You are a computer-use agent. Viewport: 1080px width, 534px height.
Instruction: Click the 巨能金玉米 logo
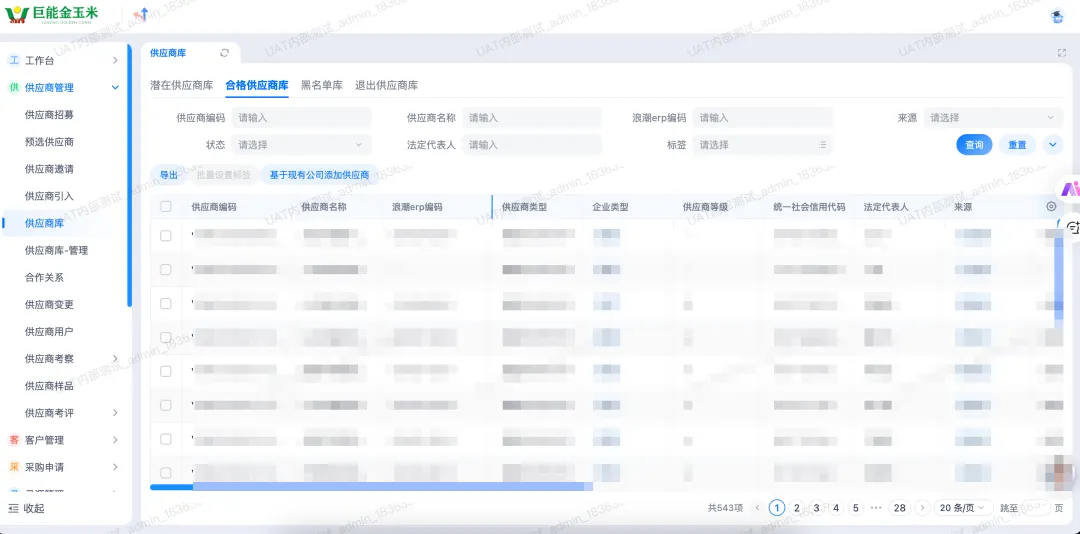coord(52,14)
